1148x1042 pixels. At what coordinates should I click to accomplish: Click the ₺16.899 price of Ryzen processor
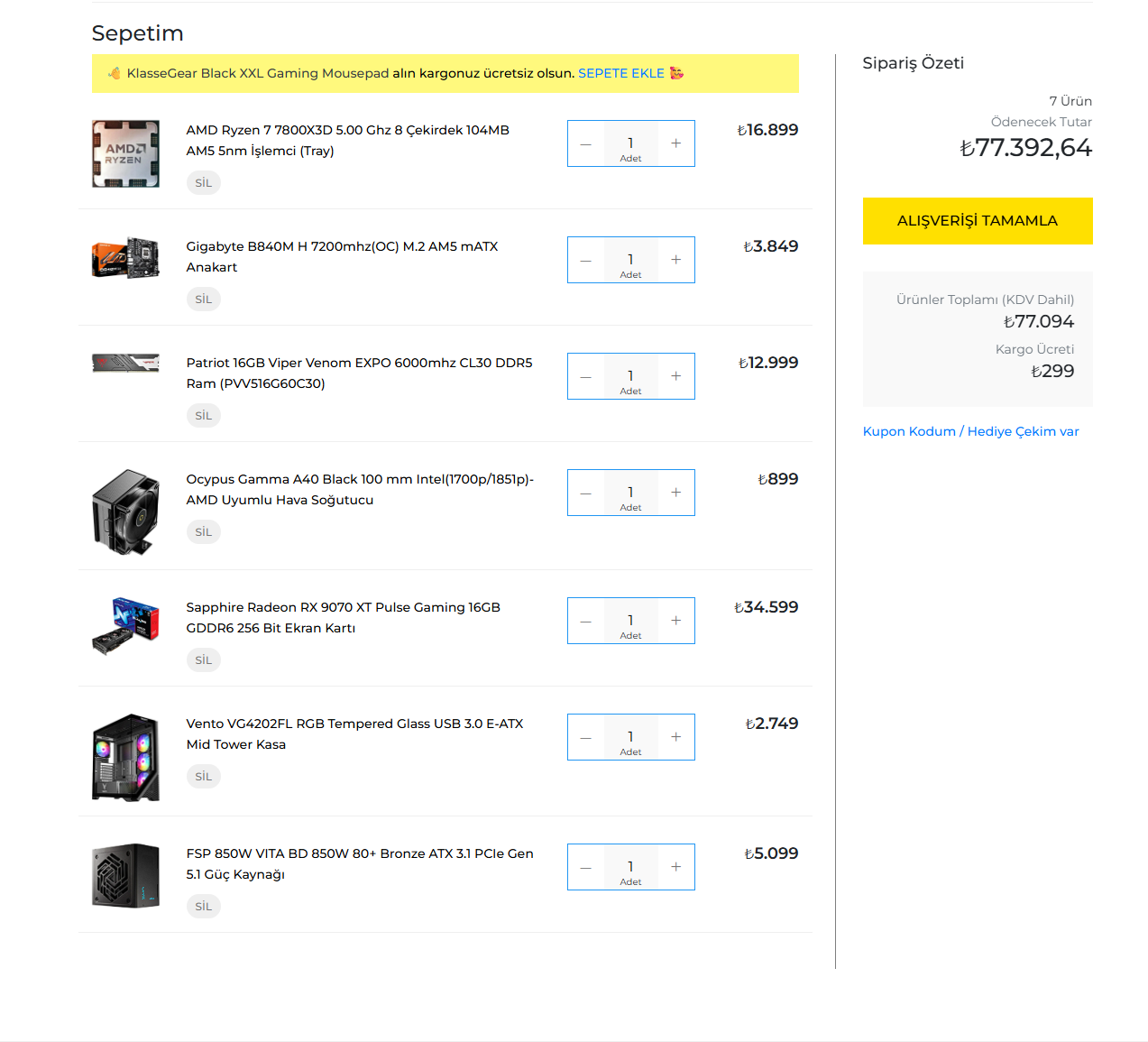pos(767,130)
